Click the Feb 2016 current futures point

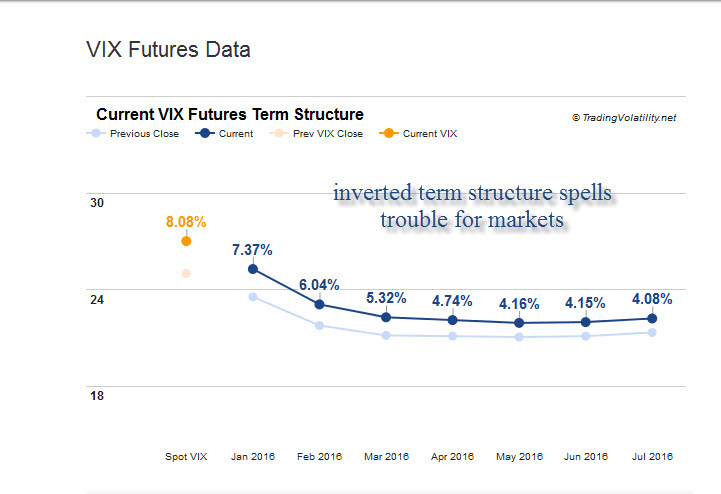(x=319, y=304)
